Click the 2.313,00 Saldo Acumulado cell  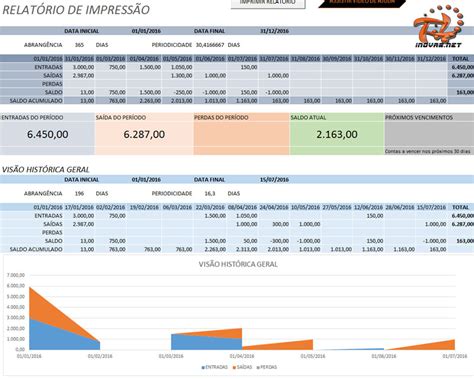pyautogui.click(x=242, y=249)
